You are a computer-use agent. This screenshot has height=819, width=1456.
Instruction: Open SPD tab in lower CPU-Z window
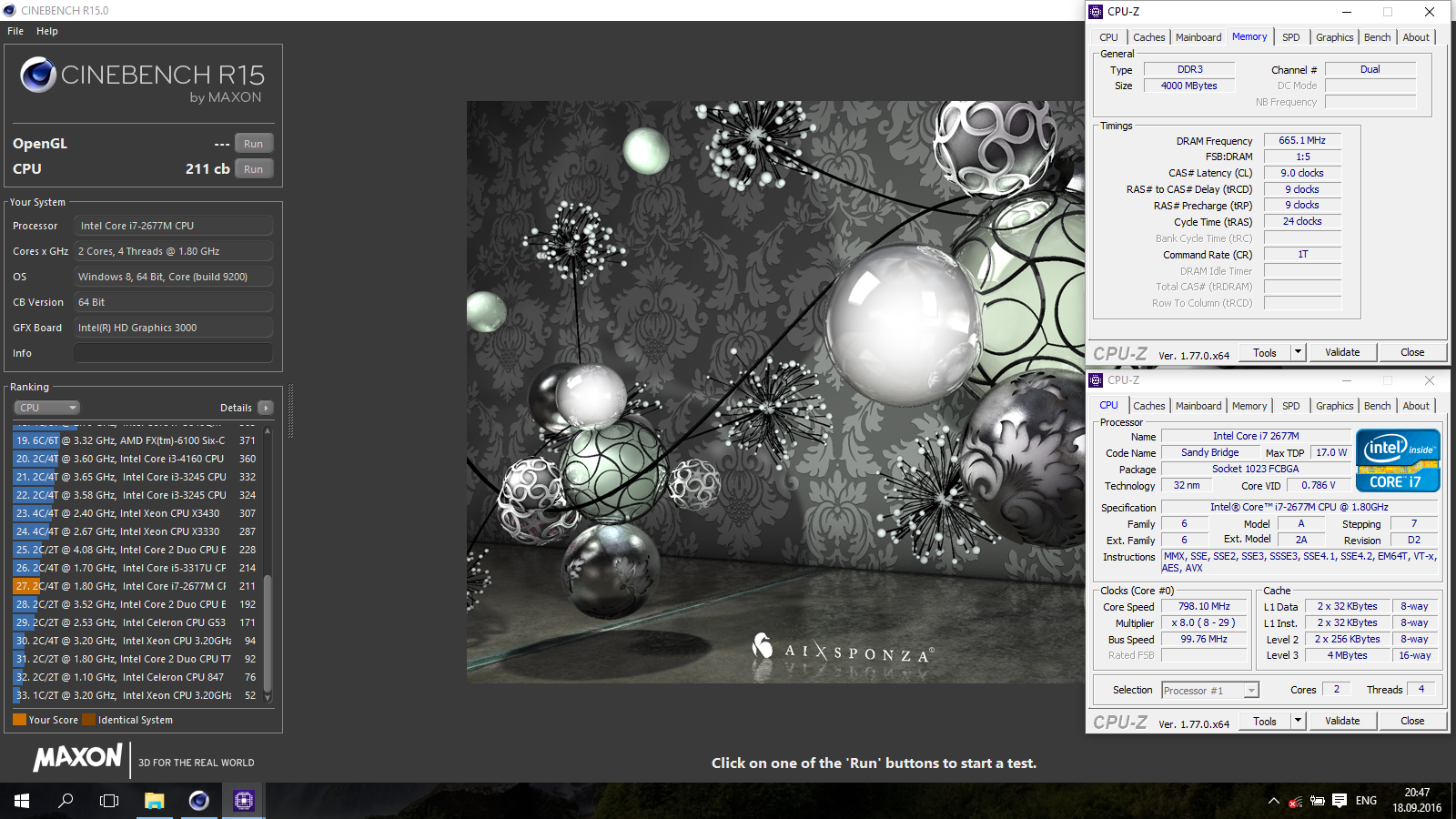[x=1291, y=406]
